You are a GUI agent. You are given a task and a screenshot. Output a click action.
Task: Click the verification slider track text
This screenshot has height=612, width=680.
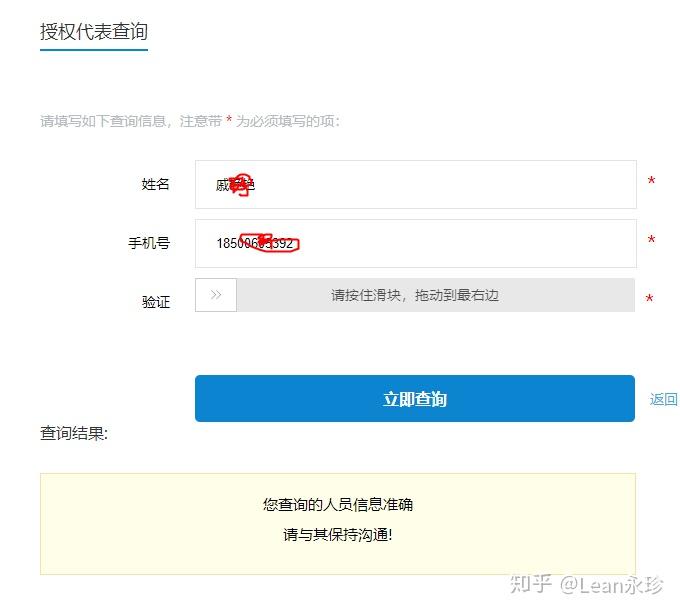(x=415, y=295)
